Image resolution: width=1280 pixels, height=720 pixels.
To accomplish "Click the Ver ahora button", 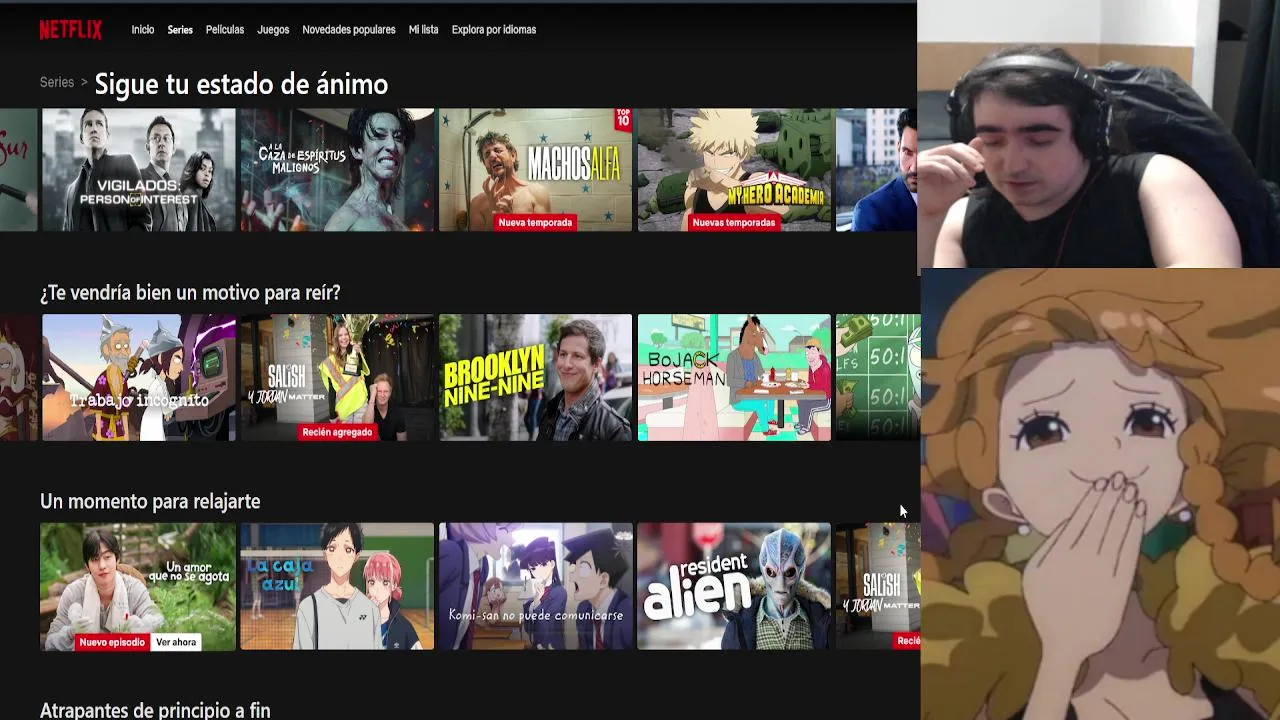I will [x=176, y=642].
